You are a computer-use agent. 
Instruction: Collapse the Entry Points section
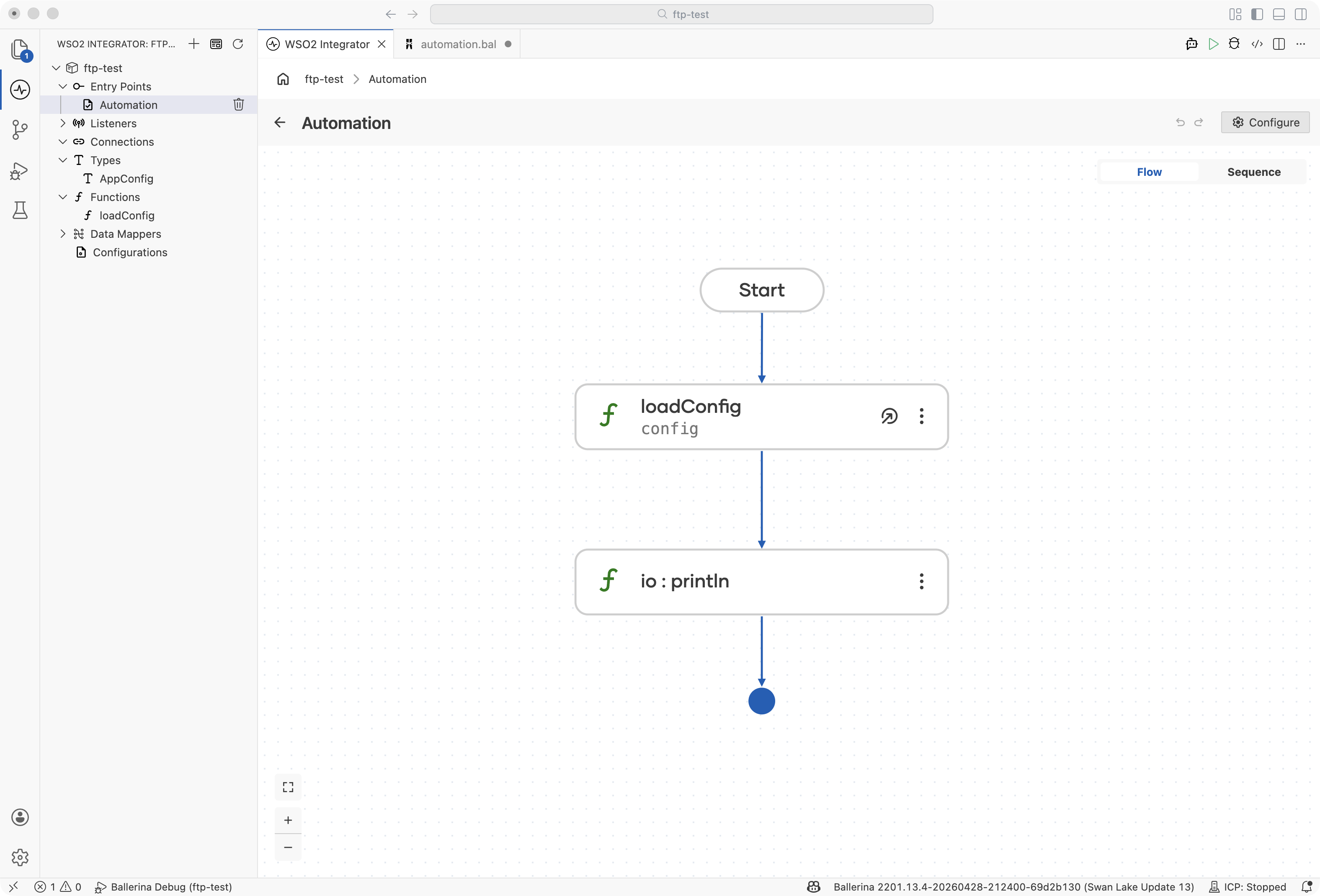(x=63, y=86)
